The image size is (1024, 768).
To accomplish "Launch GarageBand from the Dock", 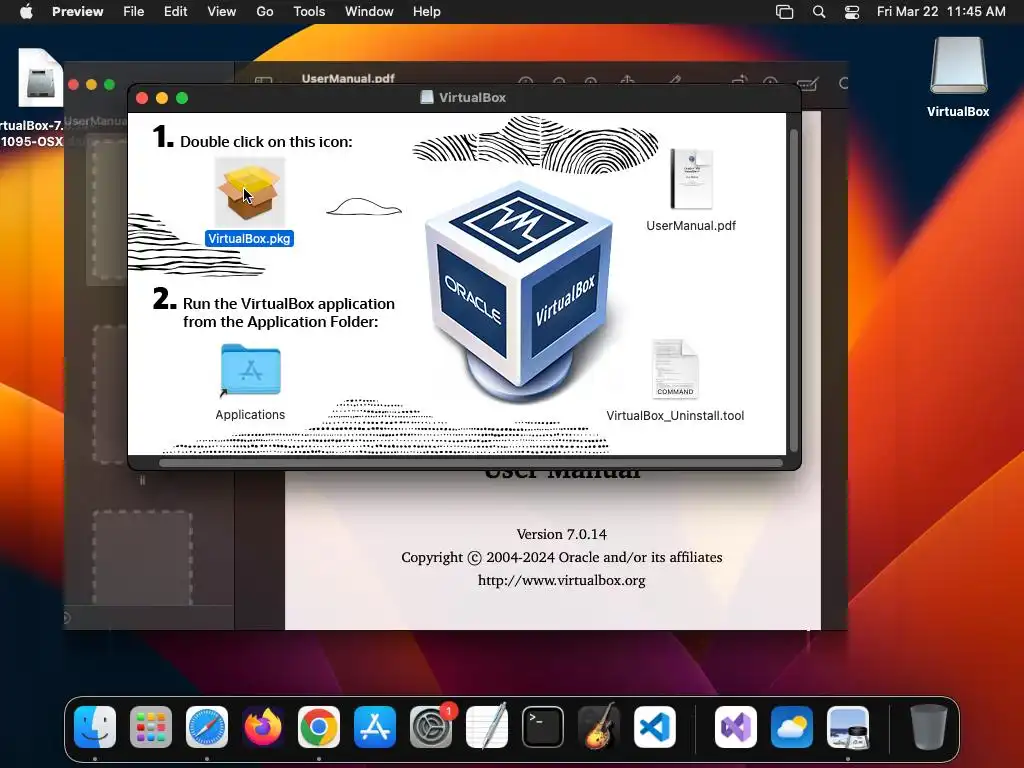I will [598, 727].
